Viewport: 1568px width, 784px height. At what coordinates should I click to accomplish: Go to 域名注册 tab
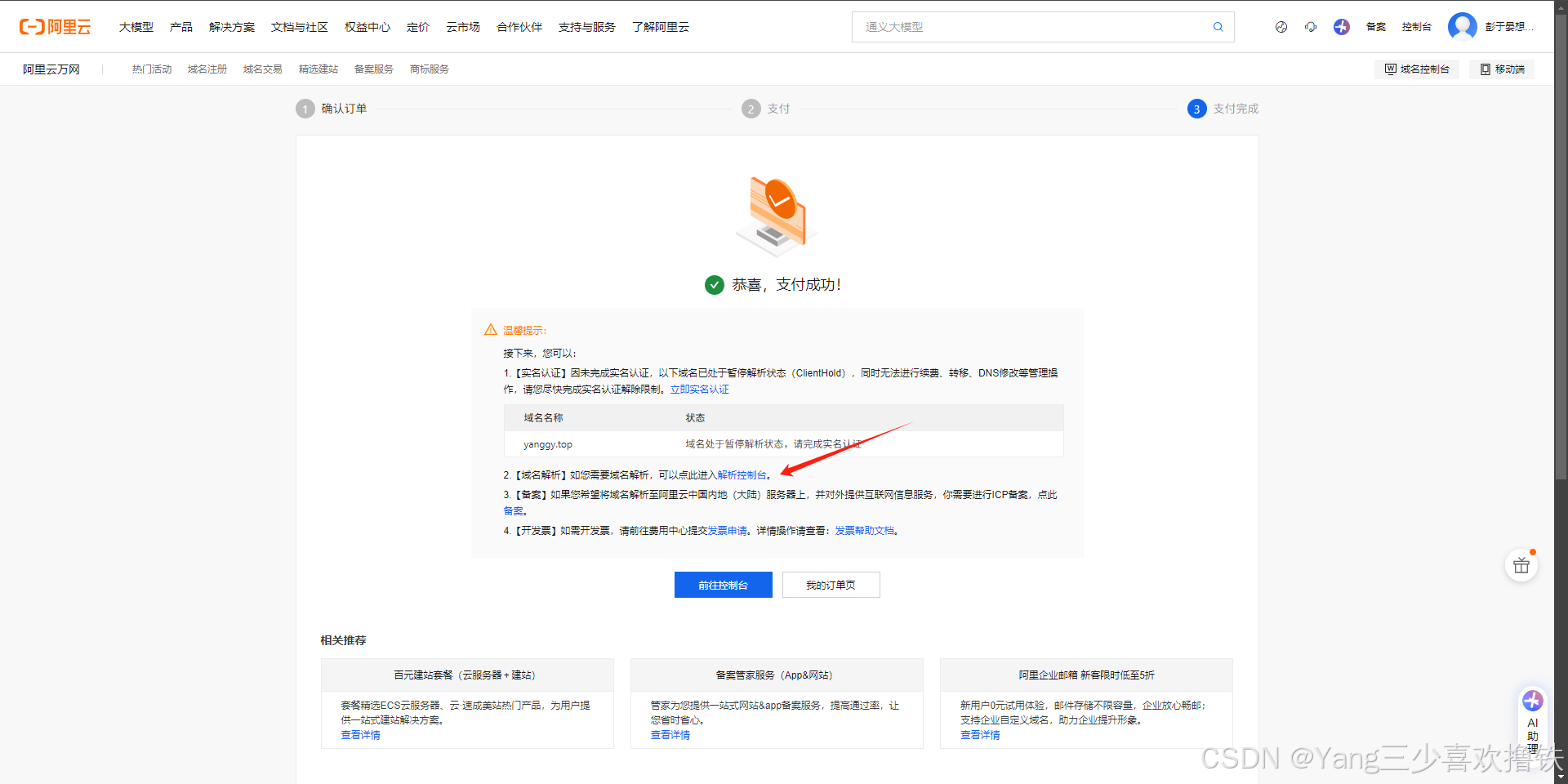point(207,69)
